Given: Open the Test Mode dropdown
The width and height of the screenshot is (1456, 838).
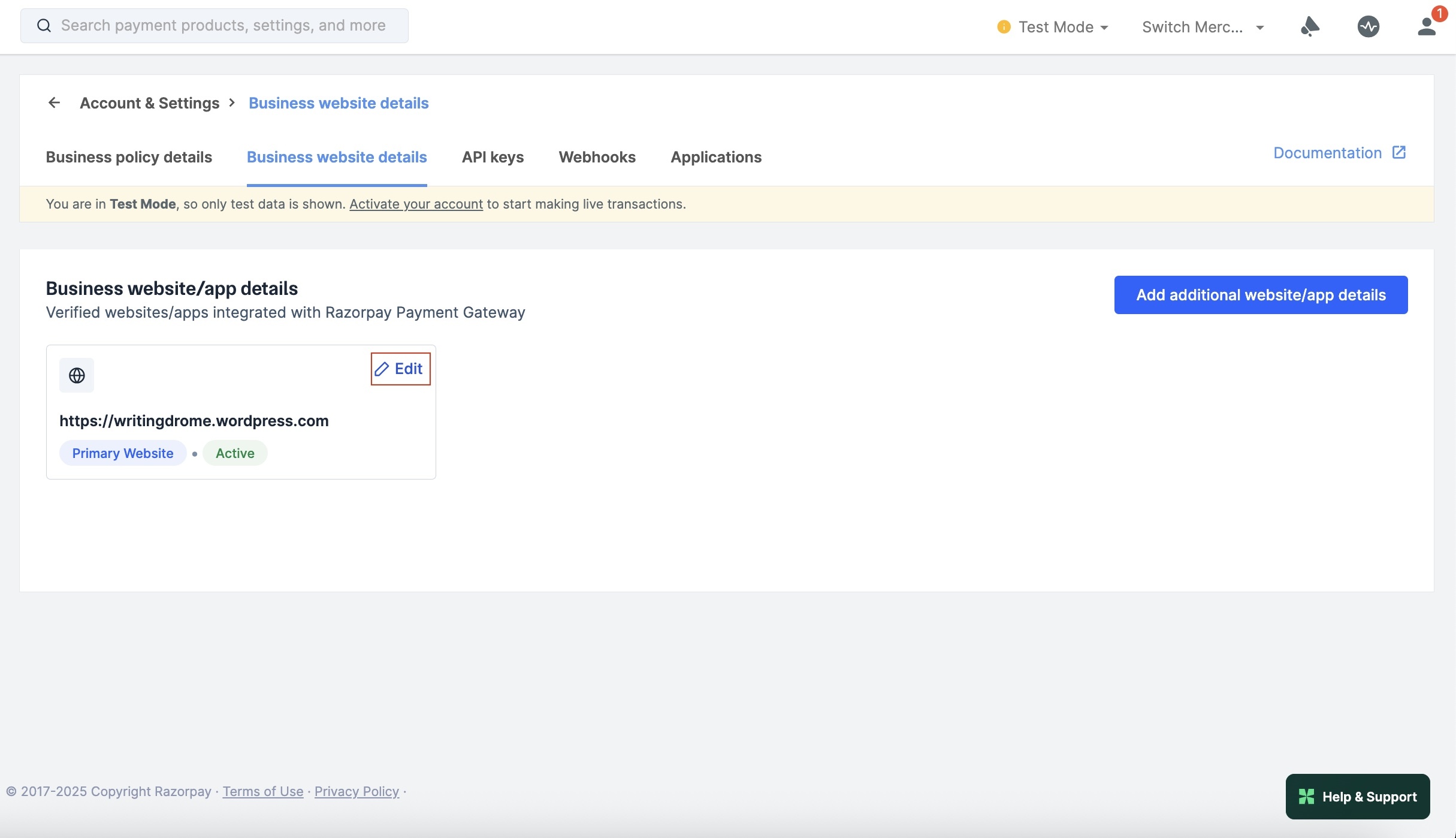Looking at the screenshot, I should [1053, 27].
